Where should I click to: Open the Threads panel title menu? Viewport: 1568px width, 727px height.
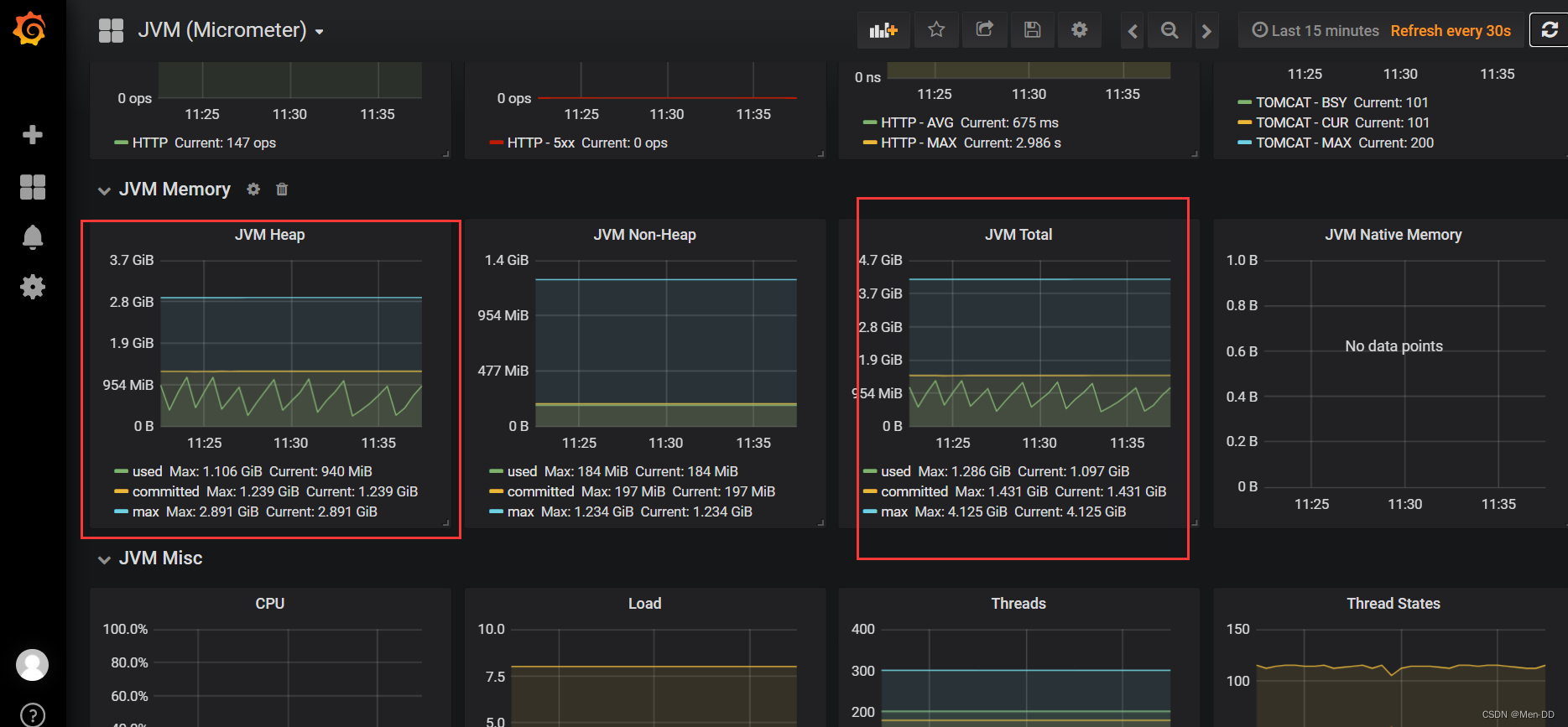[1018, 604]
